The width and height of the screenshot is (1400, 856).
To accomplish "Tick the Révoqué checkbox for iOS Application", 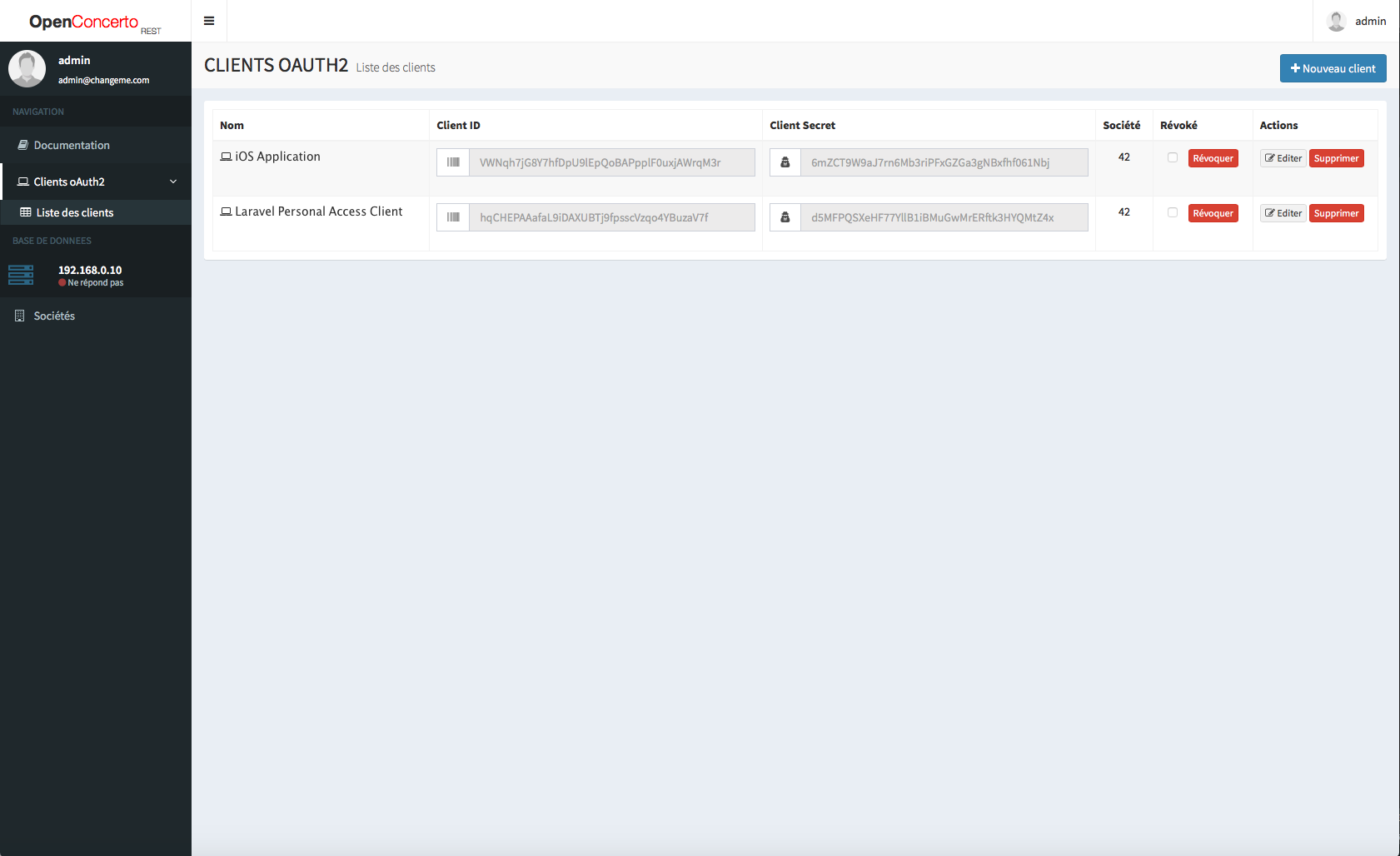I will 1173,157.
